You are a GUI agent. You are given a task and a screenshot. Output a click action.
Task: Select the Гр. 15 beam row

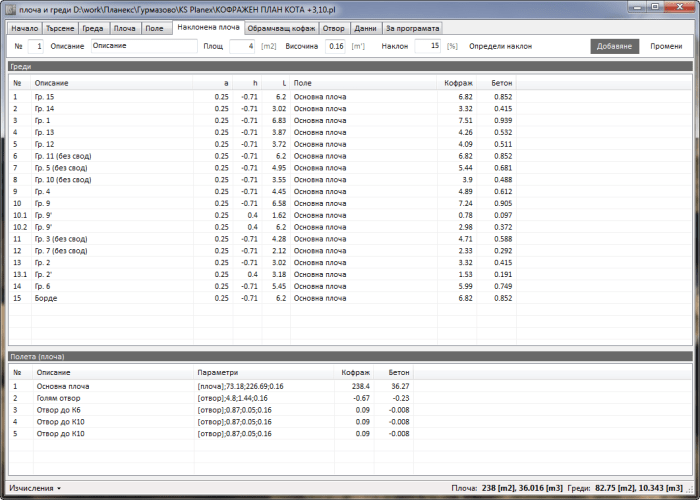44,96
